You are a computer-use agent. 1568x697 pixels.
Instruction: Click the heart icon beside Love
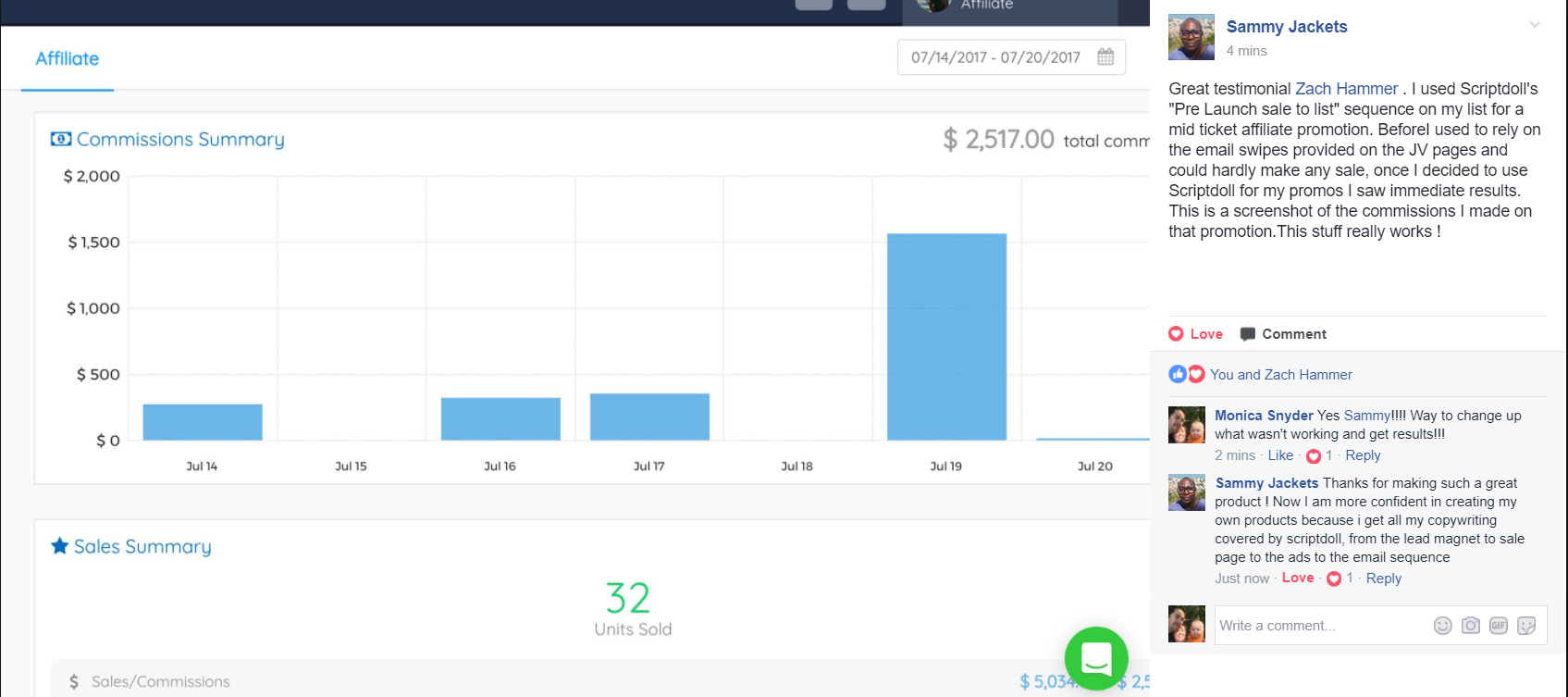coord(1176,334)
